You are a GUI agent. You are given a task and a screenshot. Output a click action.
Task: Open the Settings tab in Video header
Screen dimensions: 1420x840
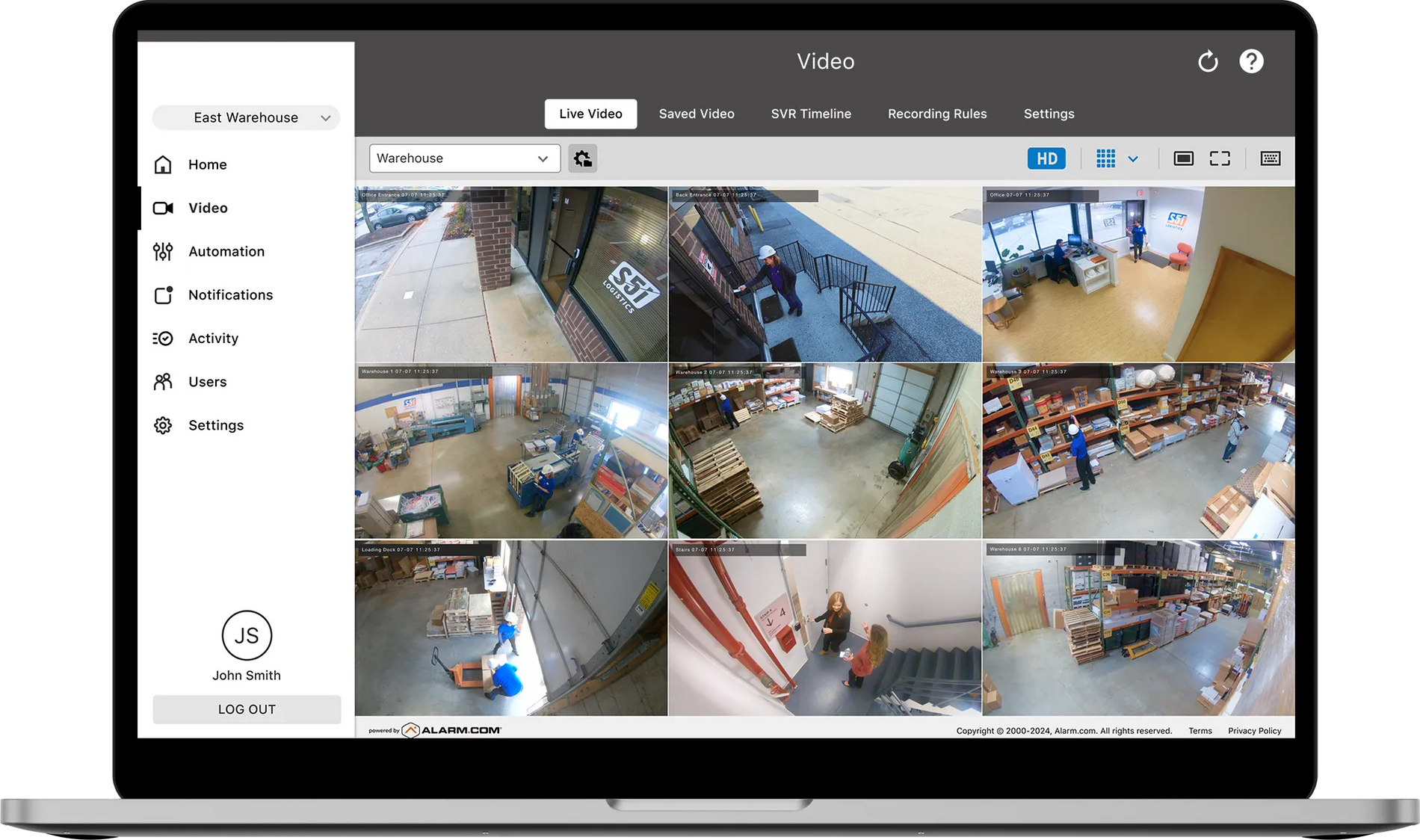tap(1049, 114)
